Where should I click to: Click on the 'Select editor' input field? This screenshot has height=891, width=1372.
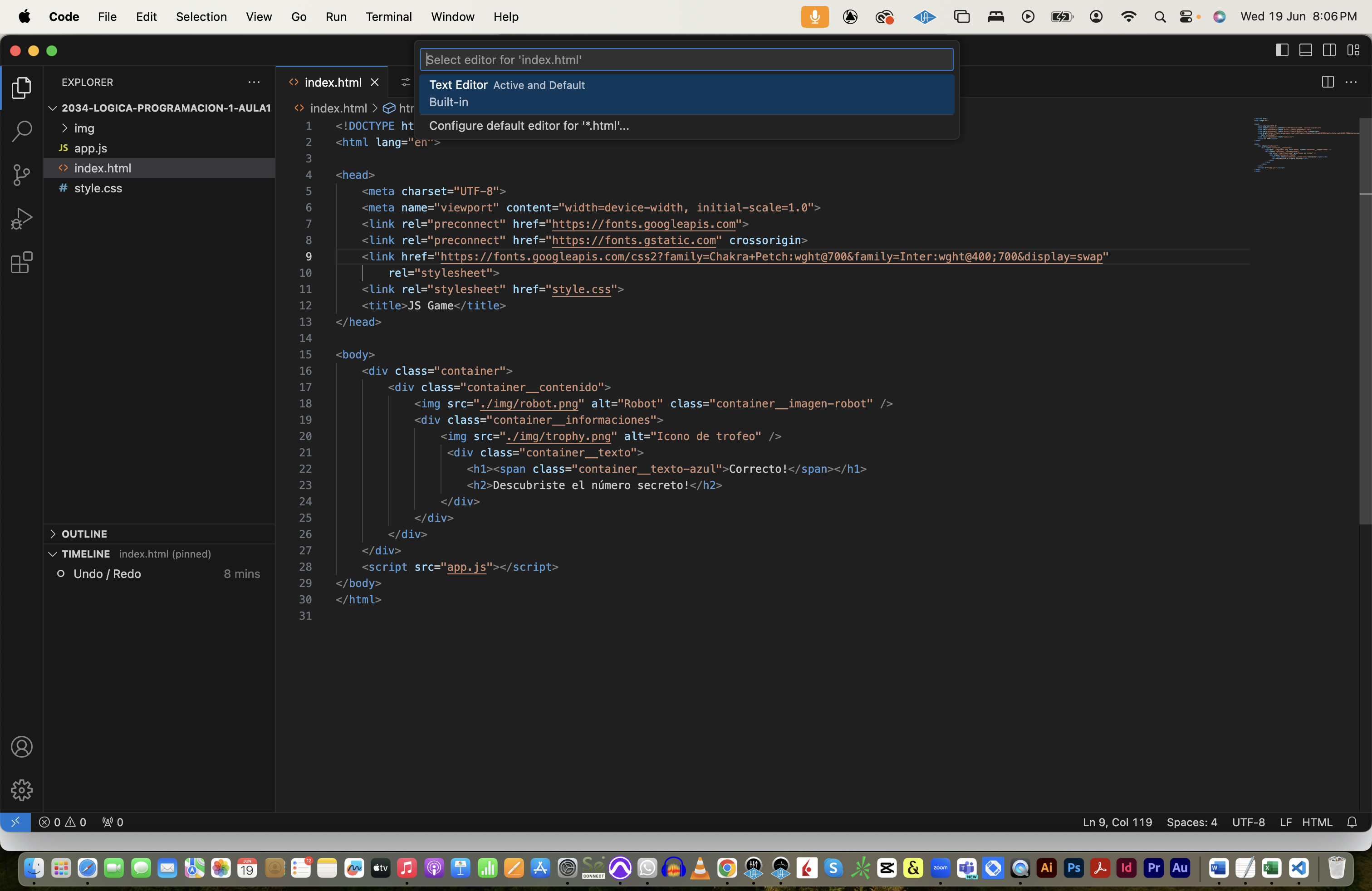point(686,59)
